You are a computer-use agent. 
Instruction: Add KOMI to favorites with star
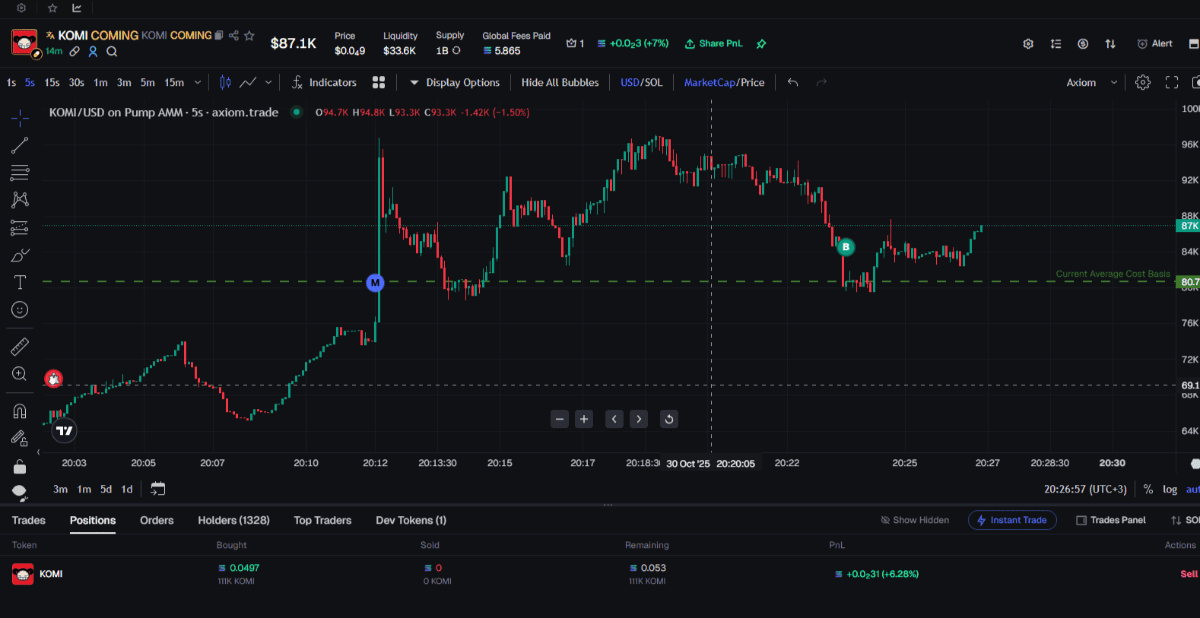click(x=250, y=35)
